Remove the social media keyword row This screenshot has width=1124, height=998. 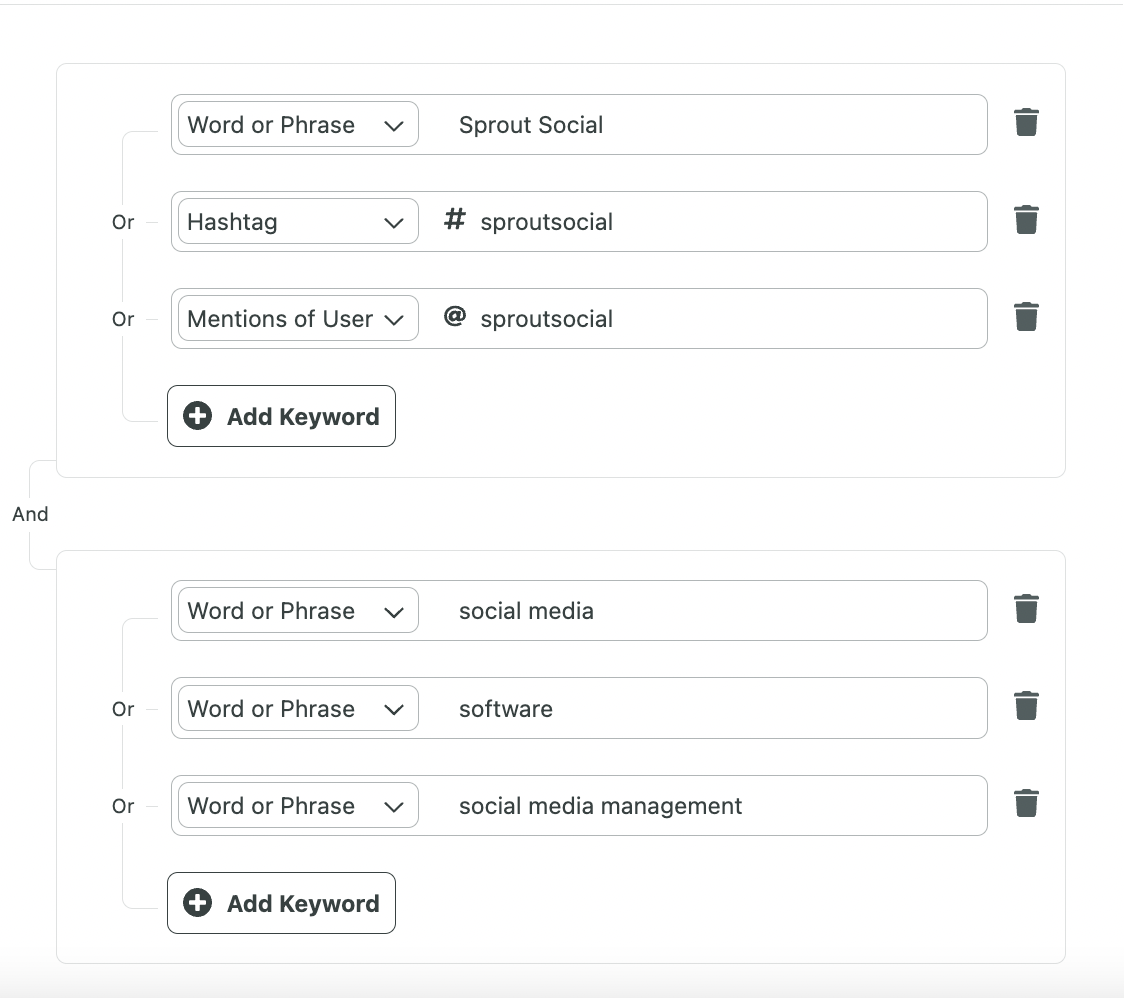tap(1026, 609)
